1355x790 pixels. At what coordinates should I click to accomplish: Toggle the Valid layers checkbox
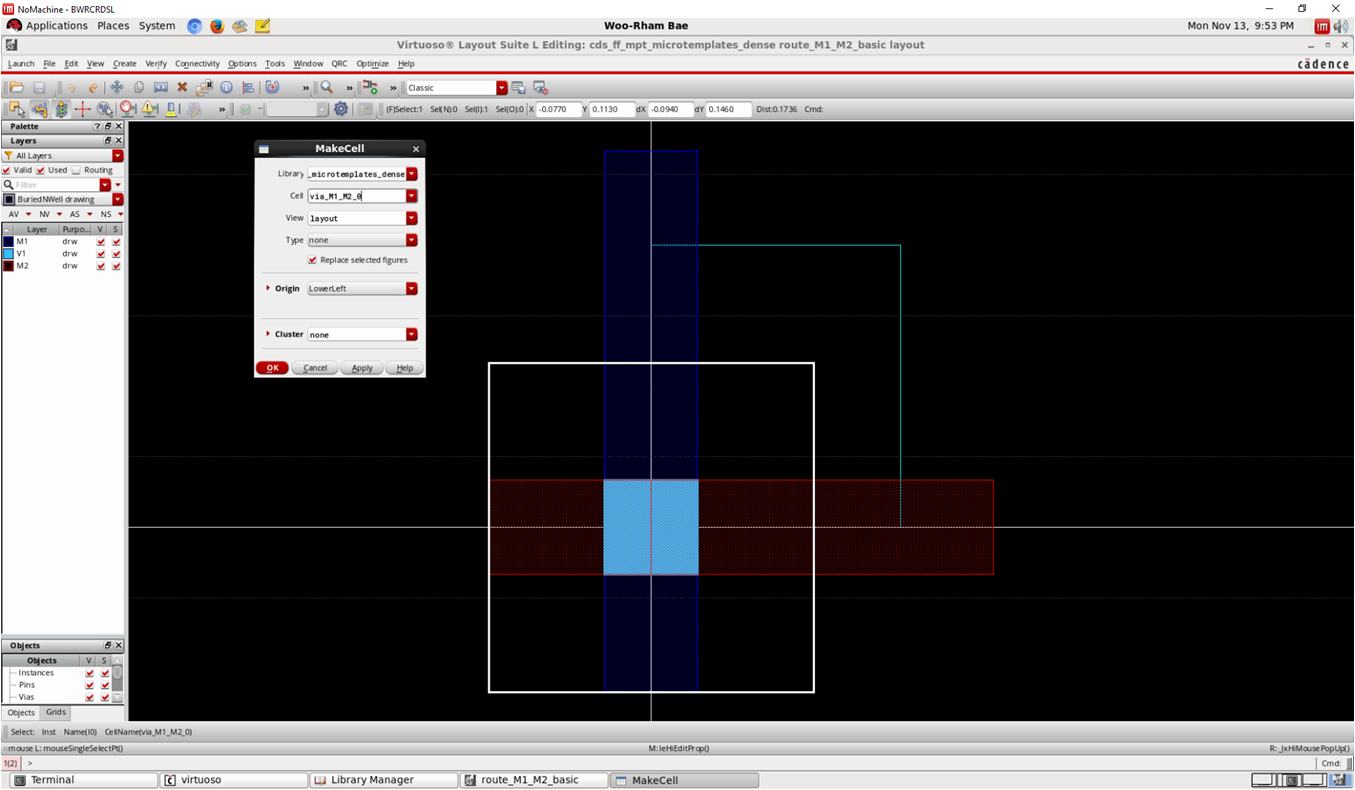pyautogui.click(x=7, y=170)
